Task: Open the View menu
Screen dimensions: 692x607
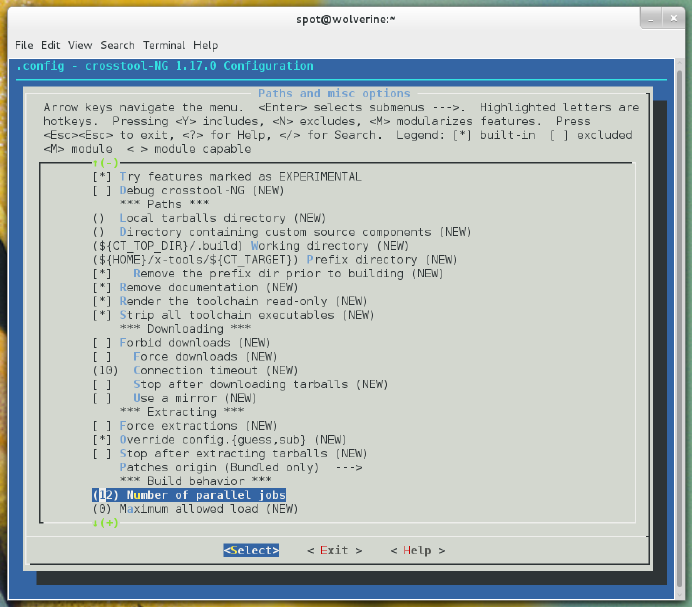Action: 80,45
